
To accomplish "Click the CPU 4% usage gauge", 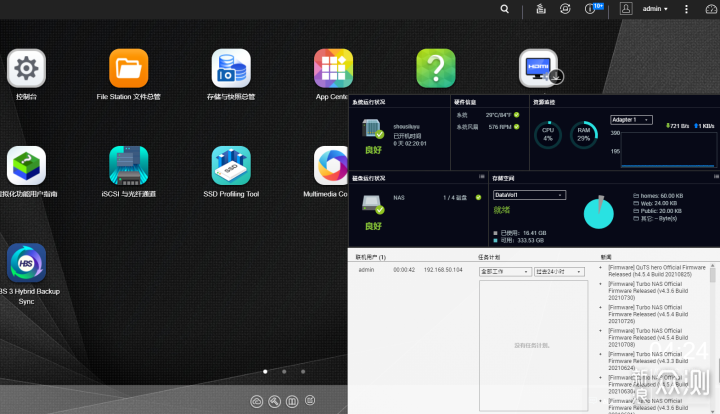I will click(x=548, y=134).
